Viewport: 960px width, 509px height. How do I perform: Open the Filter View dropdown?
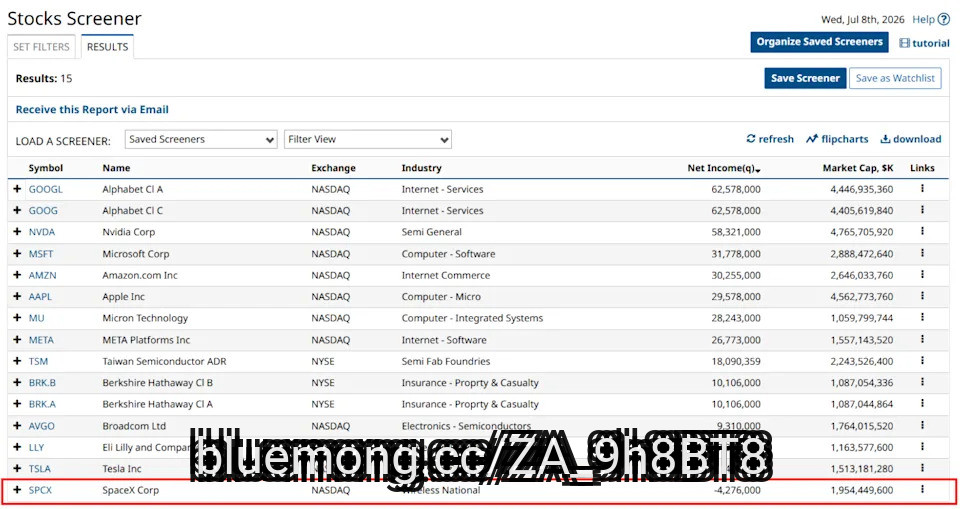pyautogui.click(x=367, y=139)
